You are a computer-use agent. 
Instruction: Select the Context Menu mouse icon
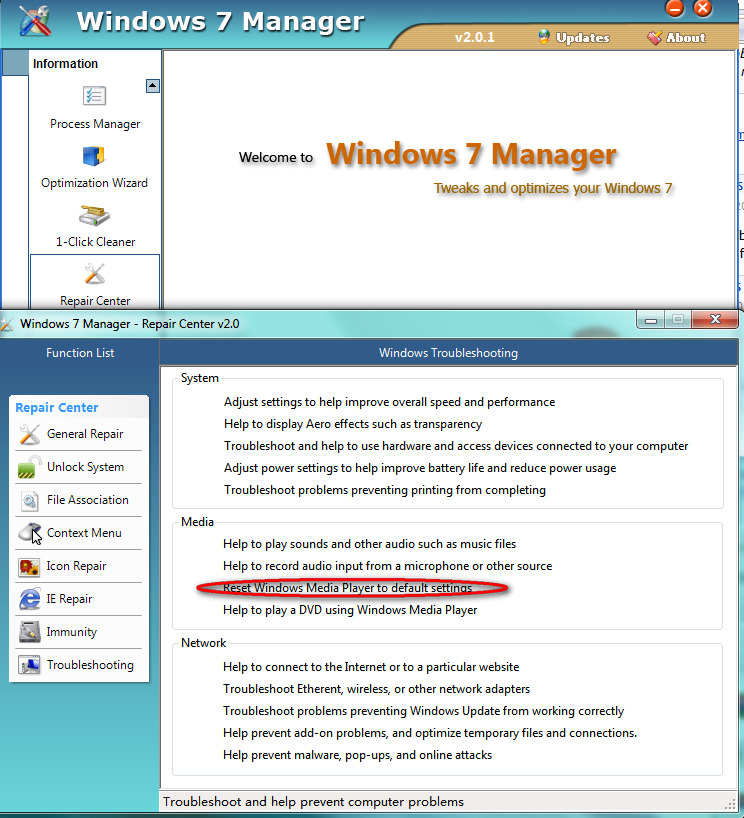point(30,533)
